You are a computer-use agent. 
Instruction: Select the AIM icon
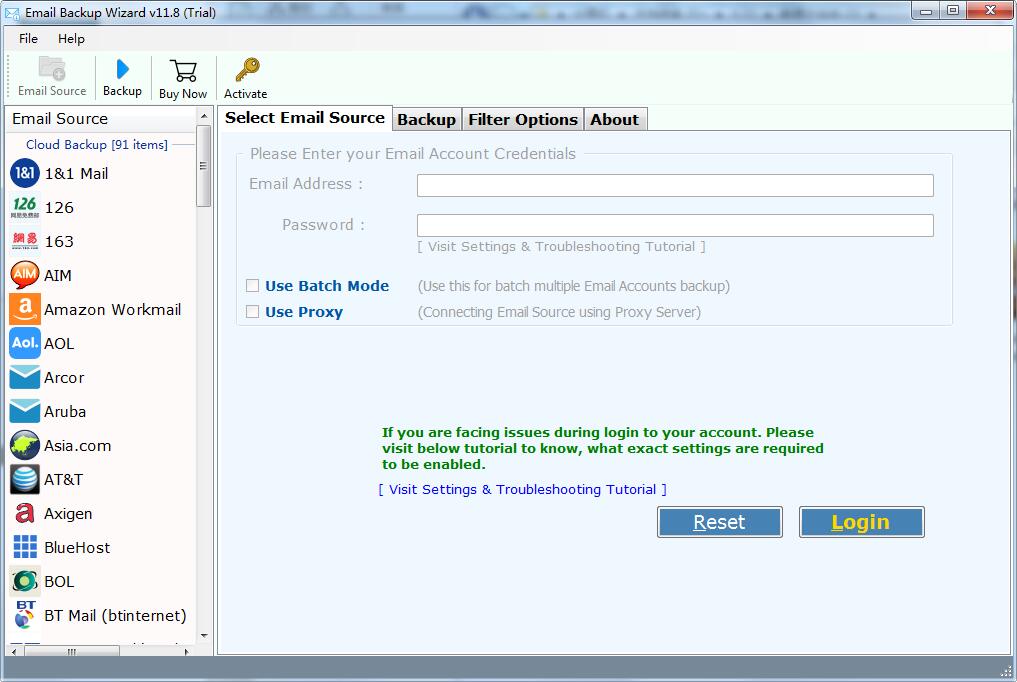[25, 276]
